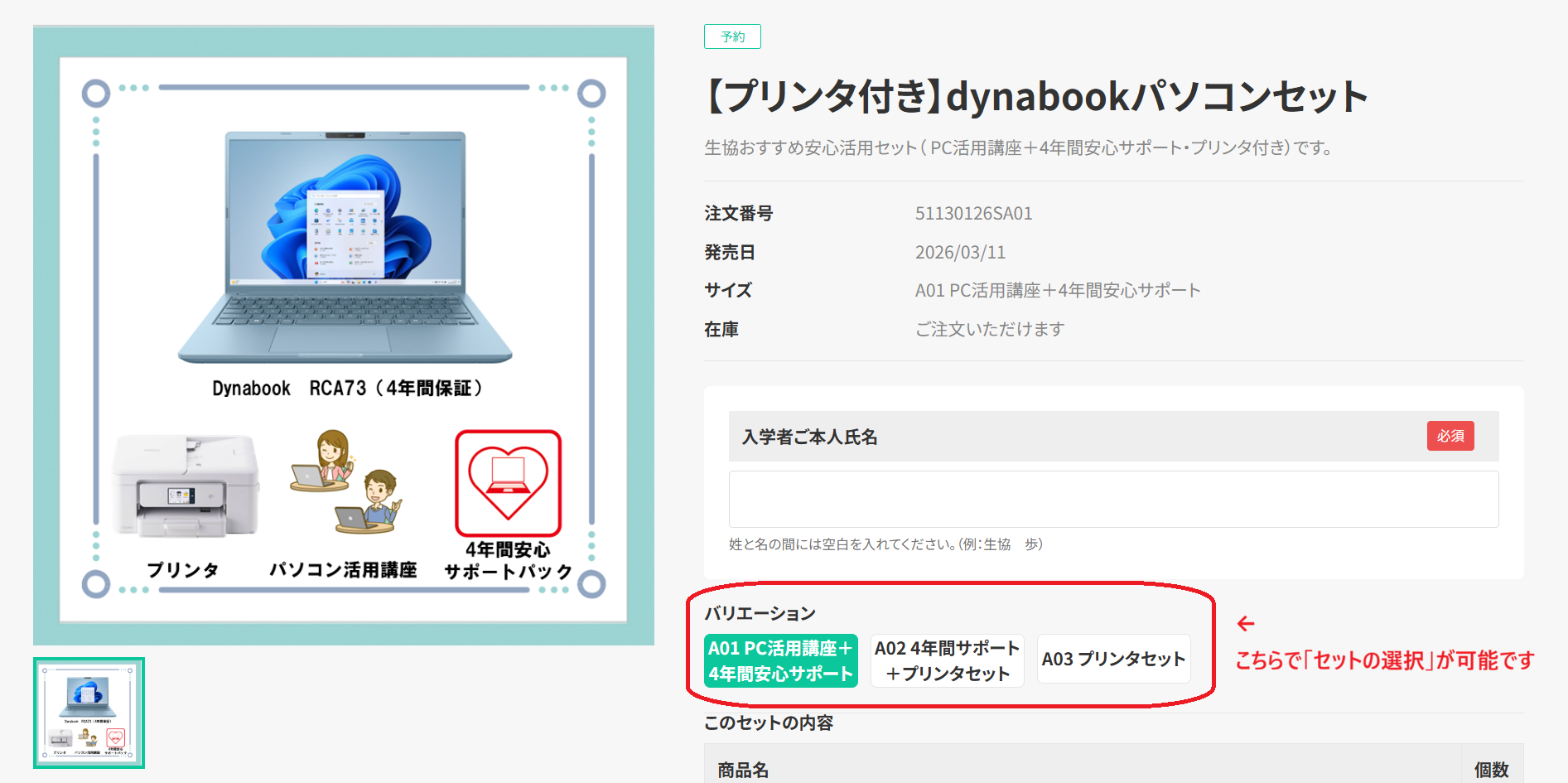
Task: Click the red 必須 badge
Action: 1450,436
